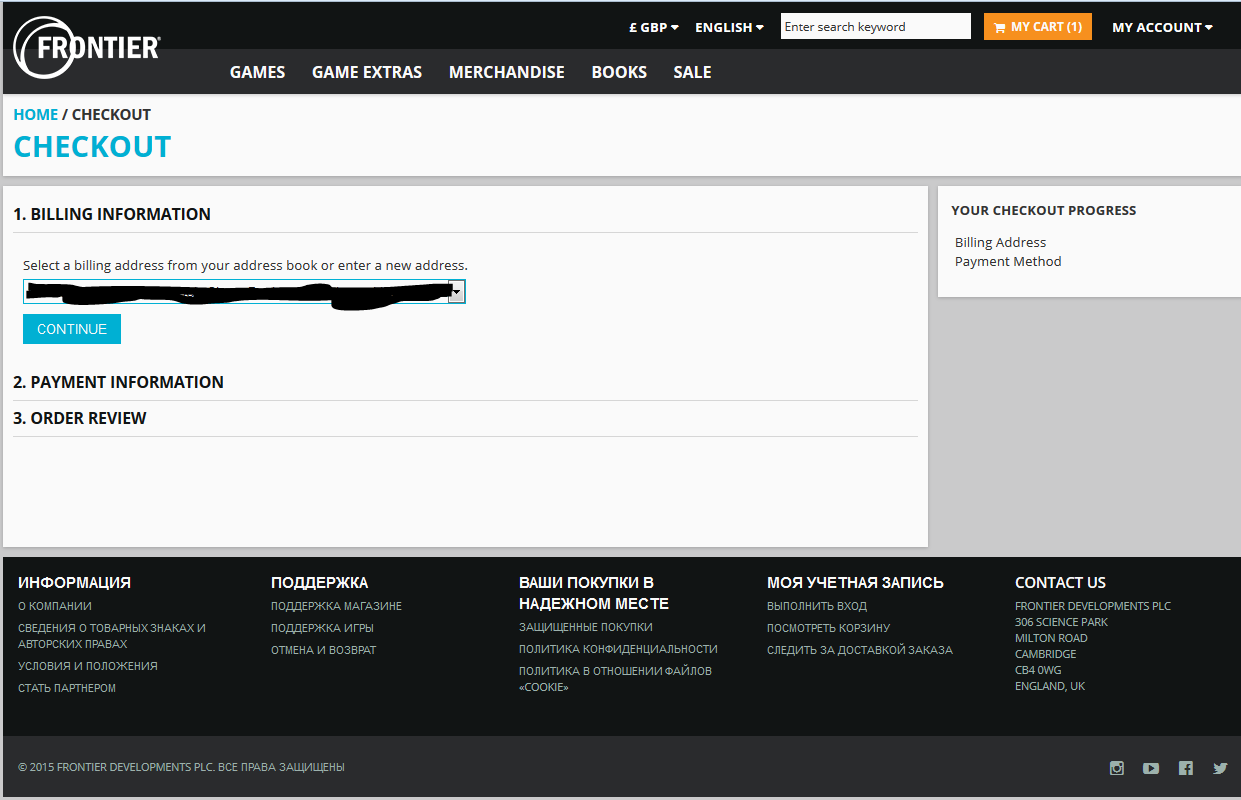Viewport: 1241px width, 800px height.
Task: Open the English language dropdown
Action: pos(729,27)
